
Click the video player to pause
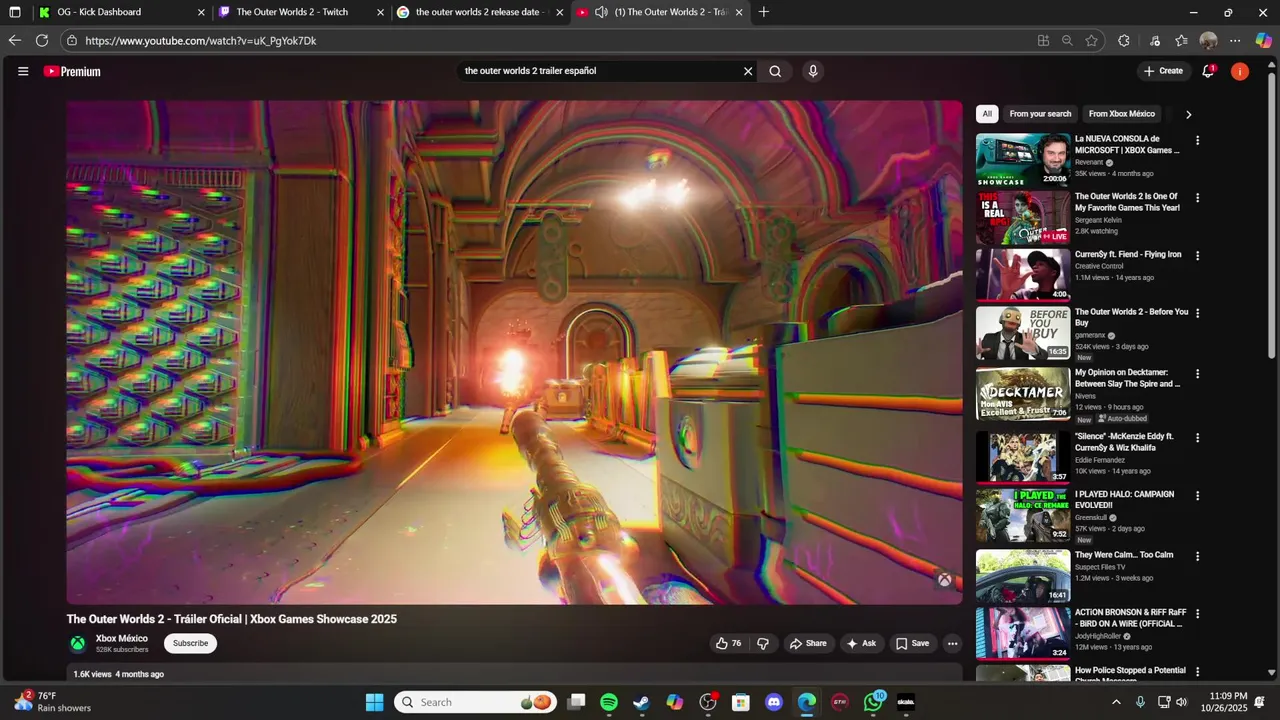[x=514, y=352]
